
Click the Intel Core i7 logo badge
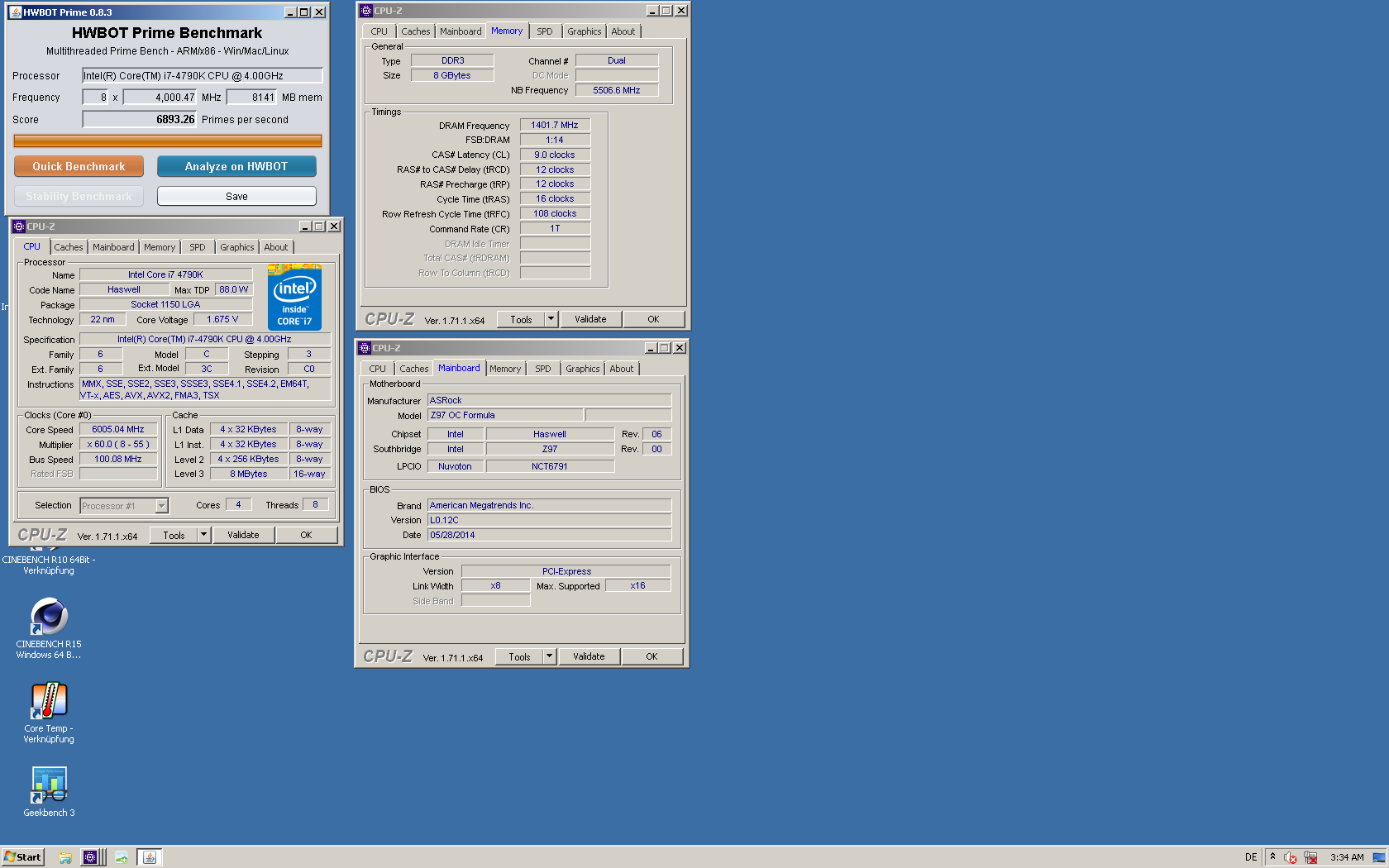point(294,297)
